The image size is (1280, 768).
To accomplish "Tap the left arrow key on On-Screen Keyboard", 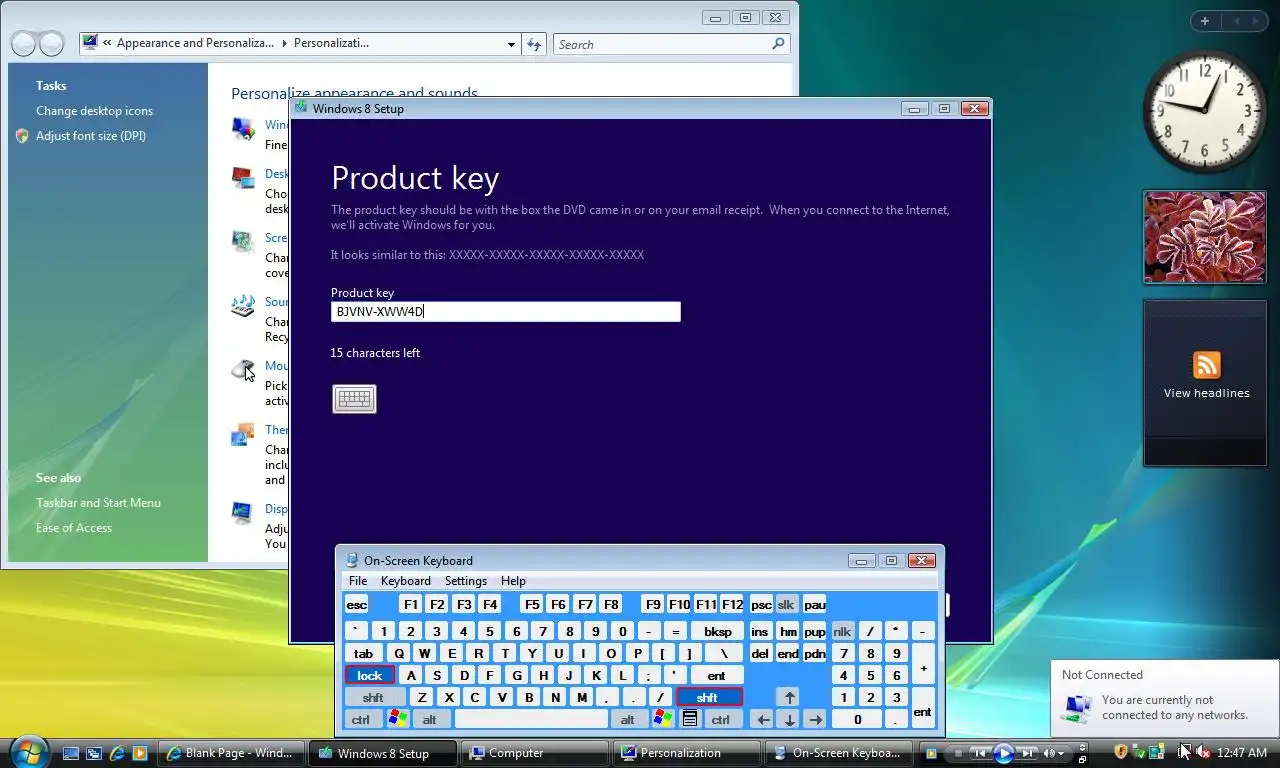I will 763,719.
